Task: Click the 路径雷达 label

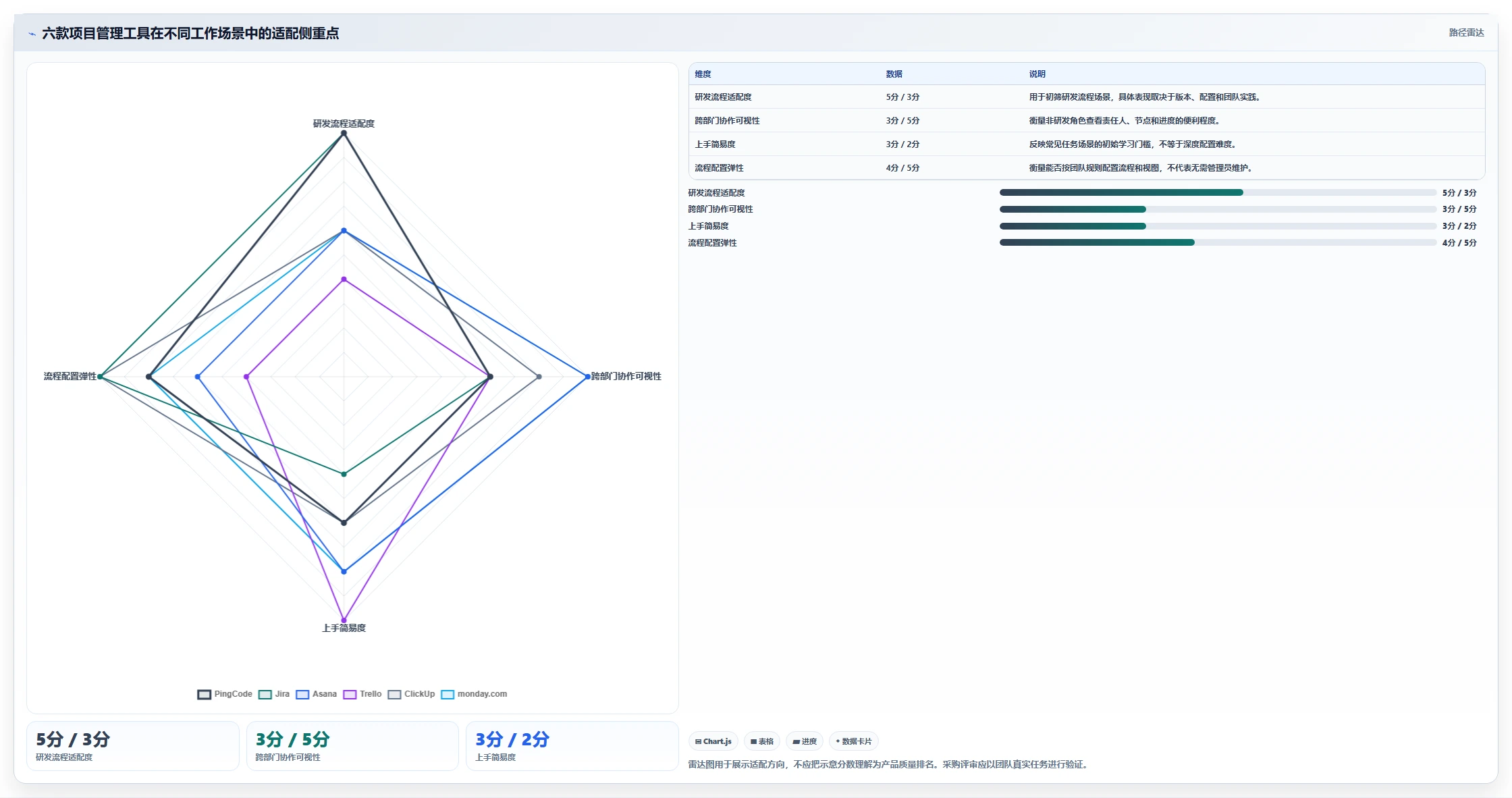Action: pyautogui.click(x=1466, y=32)
